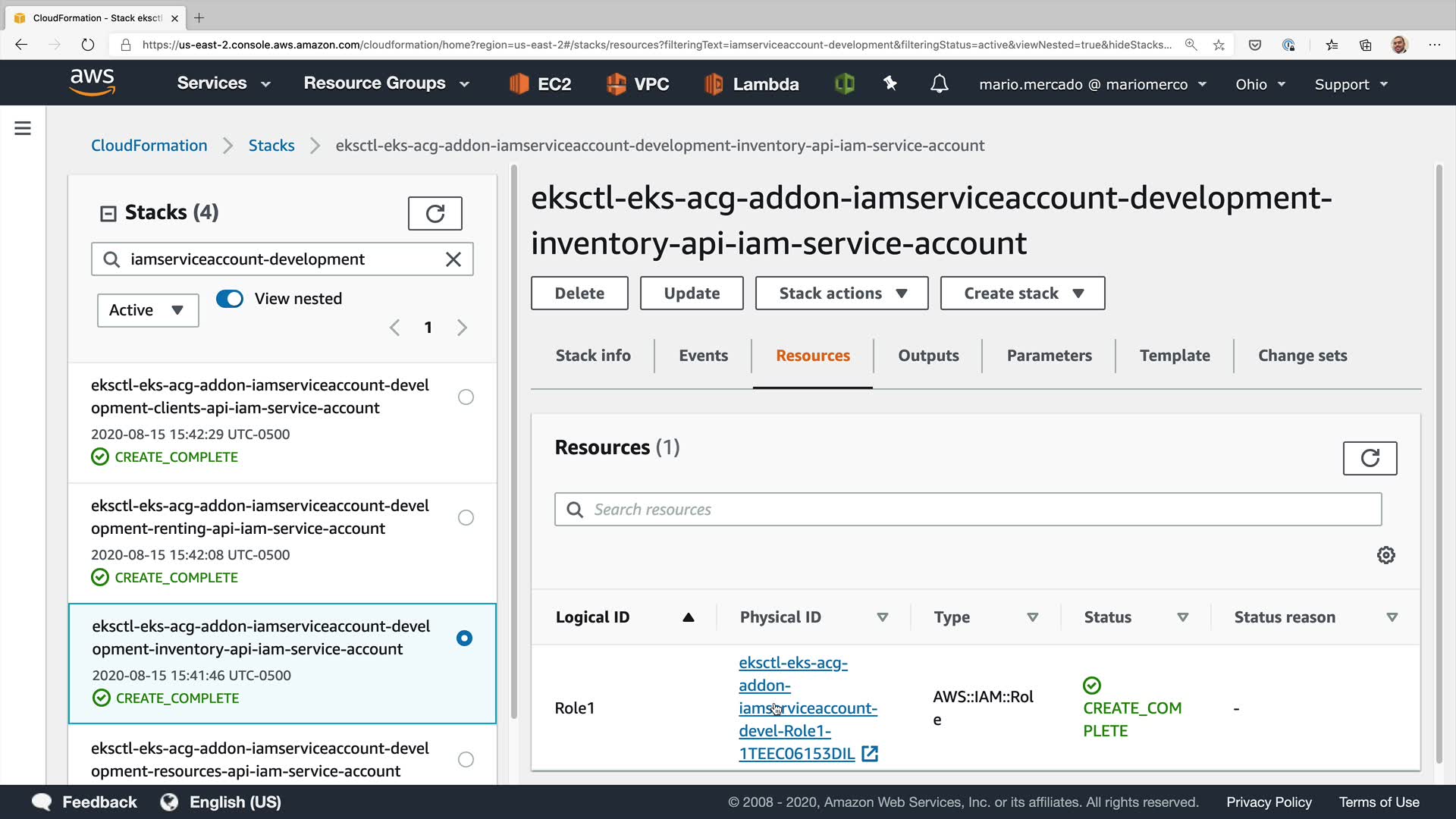
Task: Refresh the Resources table
Action: click(1370, 458)
